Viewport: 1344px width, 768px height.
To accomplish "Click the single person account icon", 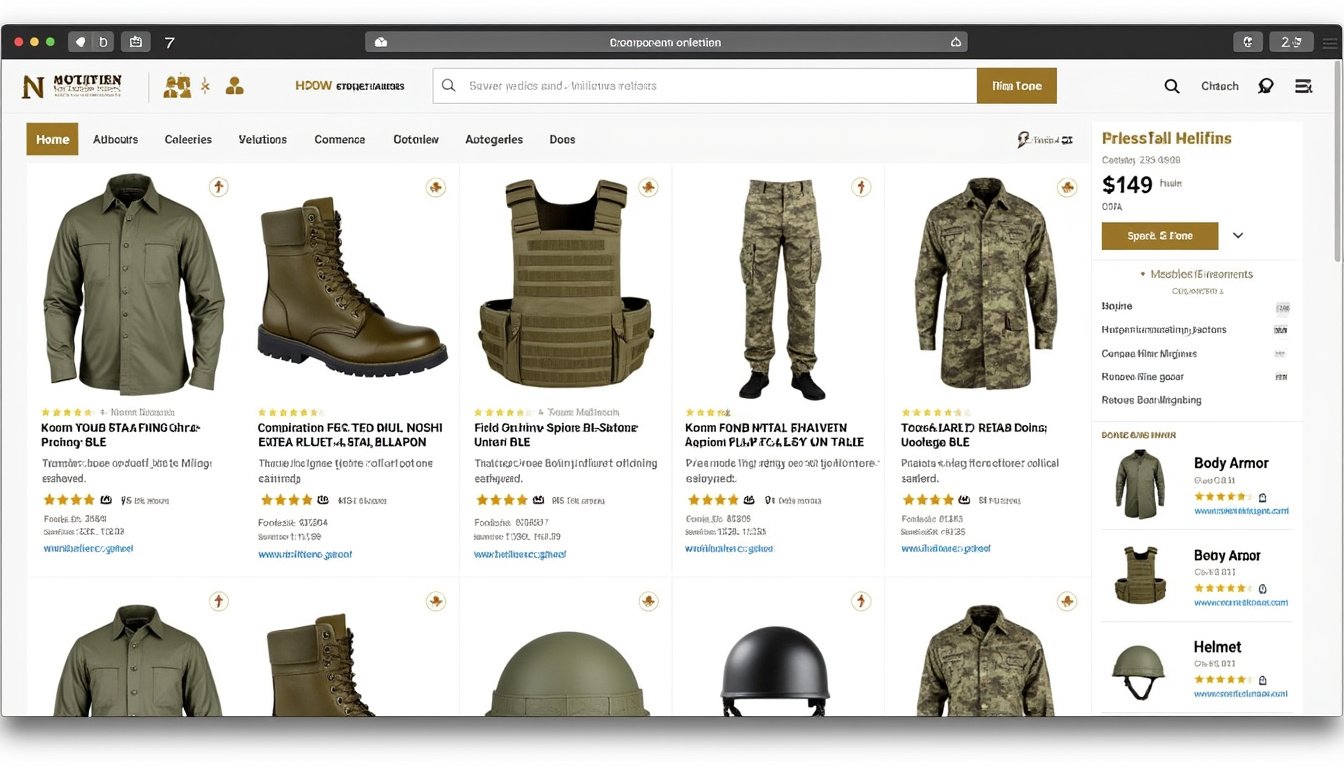I will click(234, 86).
